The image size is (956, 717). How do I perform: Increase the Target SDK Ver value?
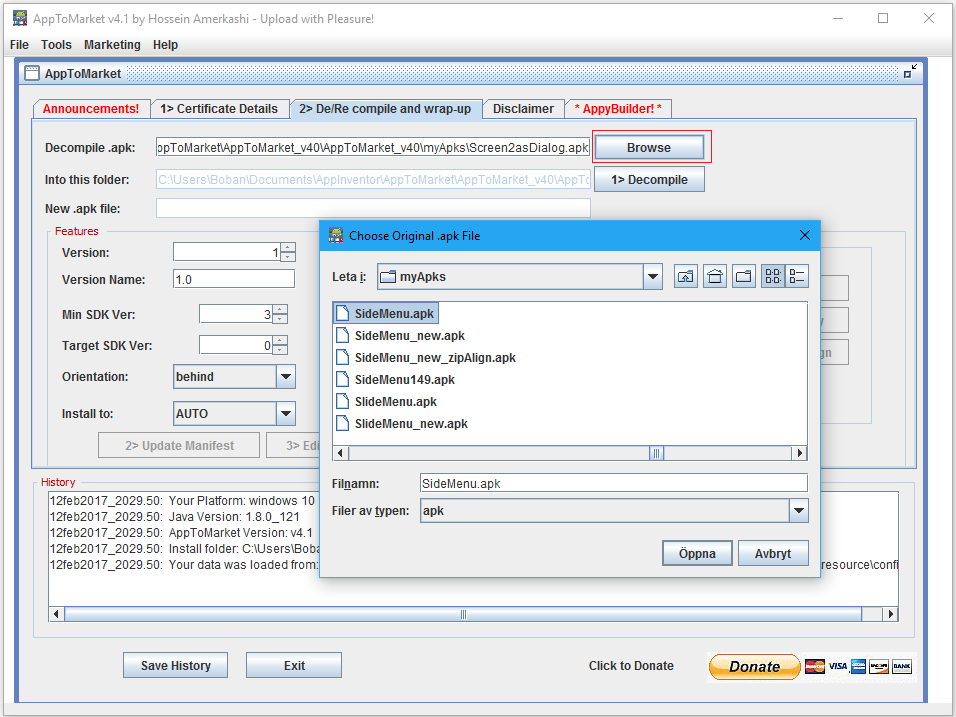280,341
